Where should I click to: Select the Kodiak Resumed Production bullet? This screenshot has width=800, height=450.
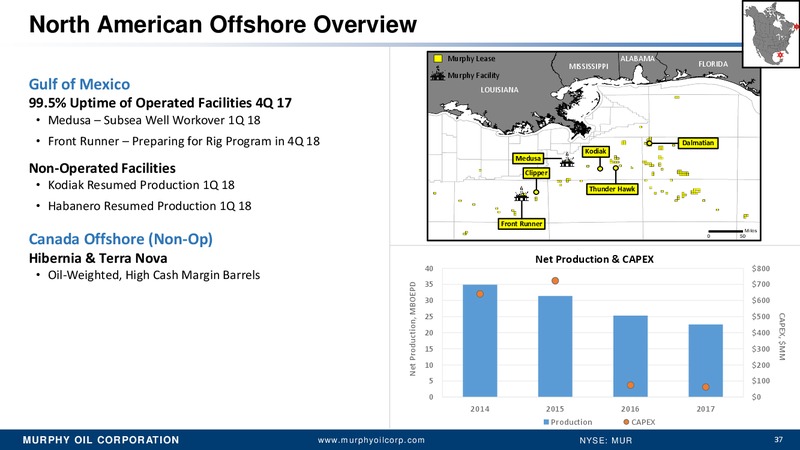[x=141, y=185]
